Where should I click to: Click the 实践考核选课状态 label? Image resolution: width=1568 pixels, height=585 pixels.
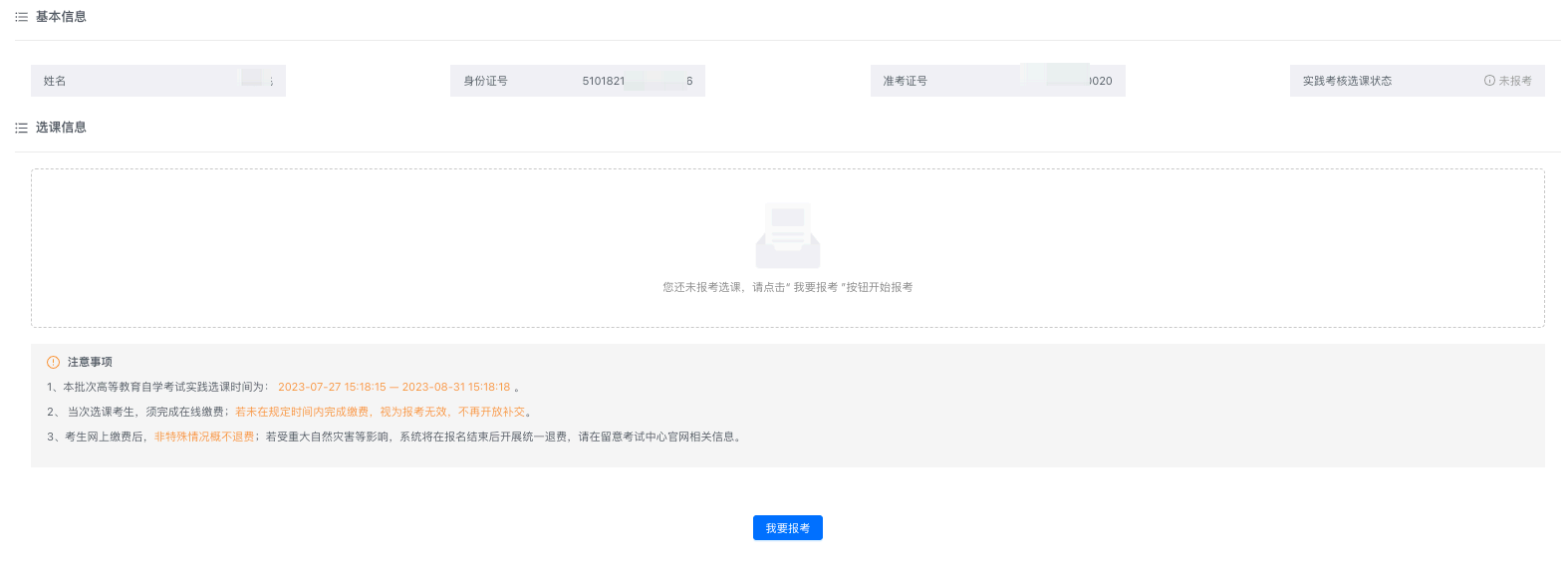[1347, 81]
